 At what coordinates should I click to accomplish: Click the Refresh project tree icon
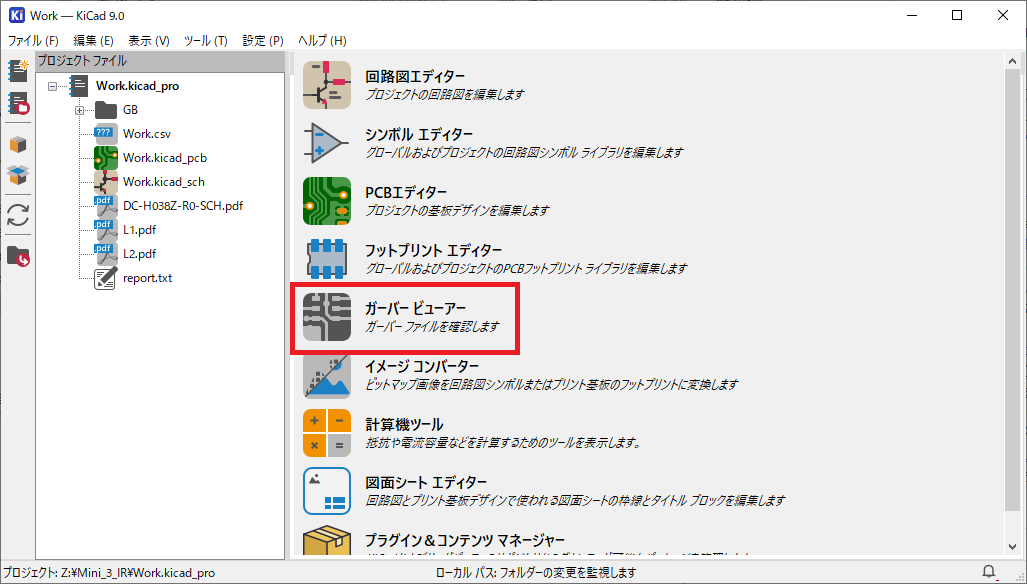[18, 215]
